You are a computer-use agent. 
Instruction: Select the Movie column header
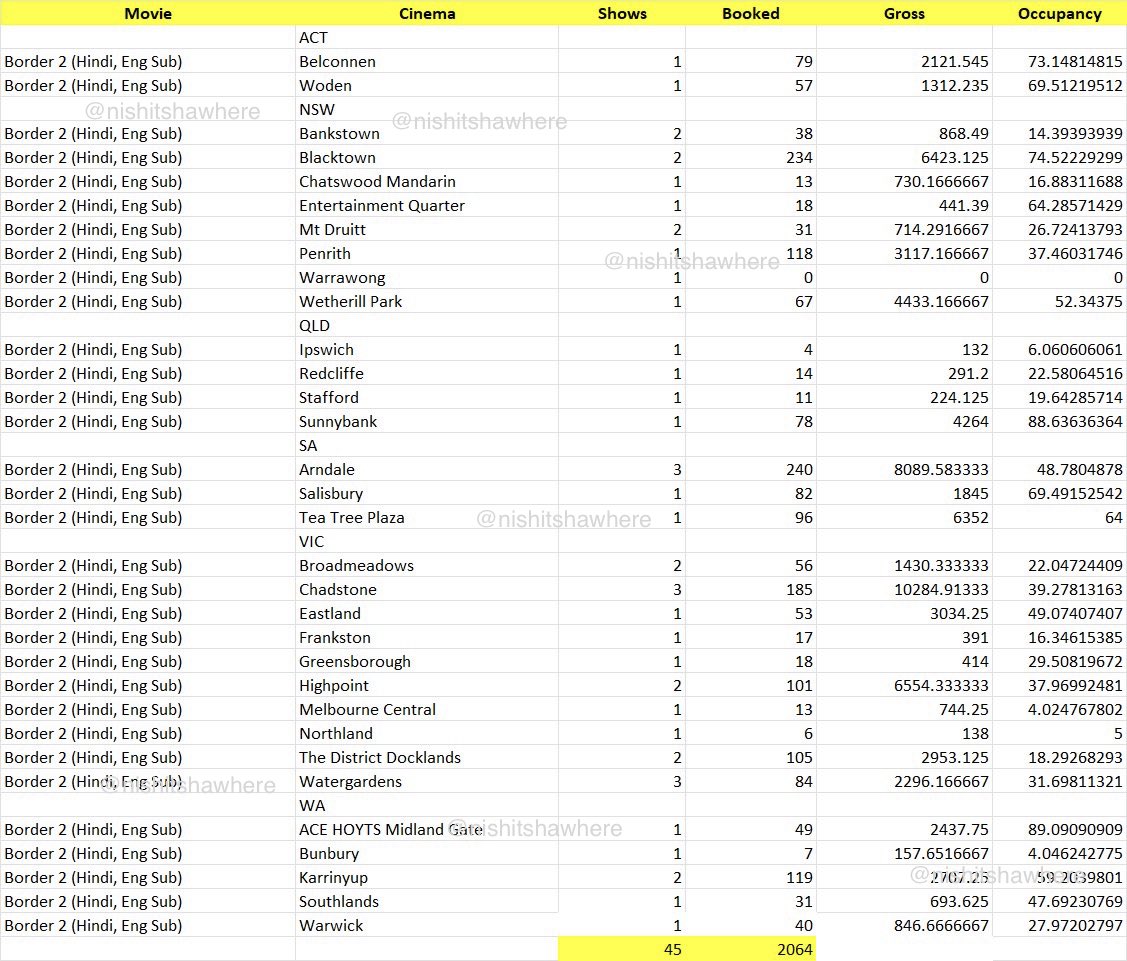[x=148, y=13]
